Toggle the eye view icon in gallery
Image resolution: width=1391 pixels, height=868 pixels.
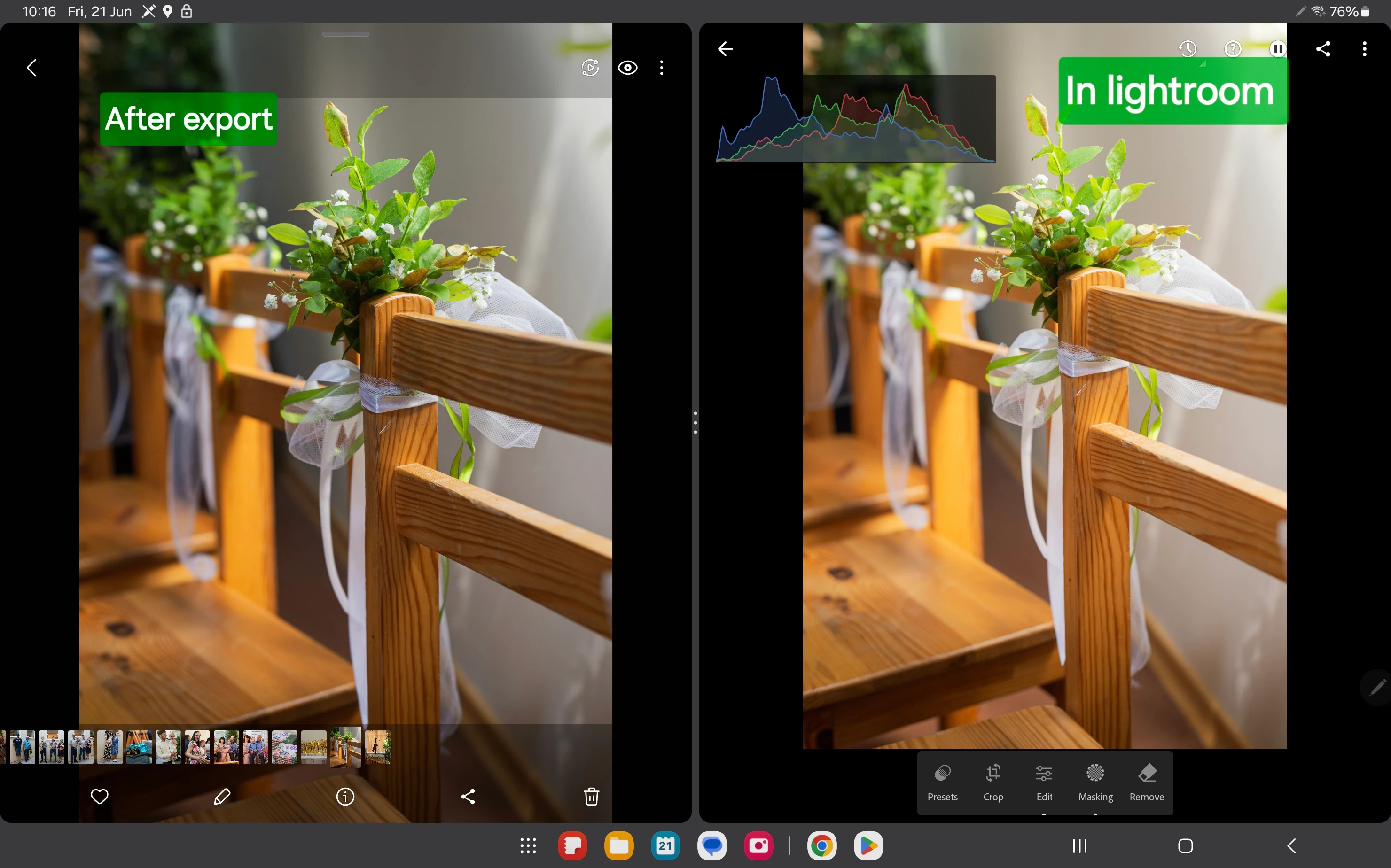click(x=628, y=68)
